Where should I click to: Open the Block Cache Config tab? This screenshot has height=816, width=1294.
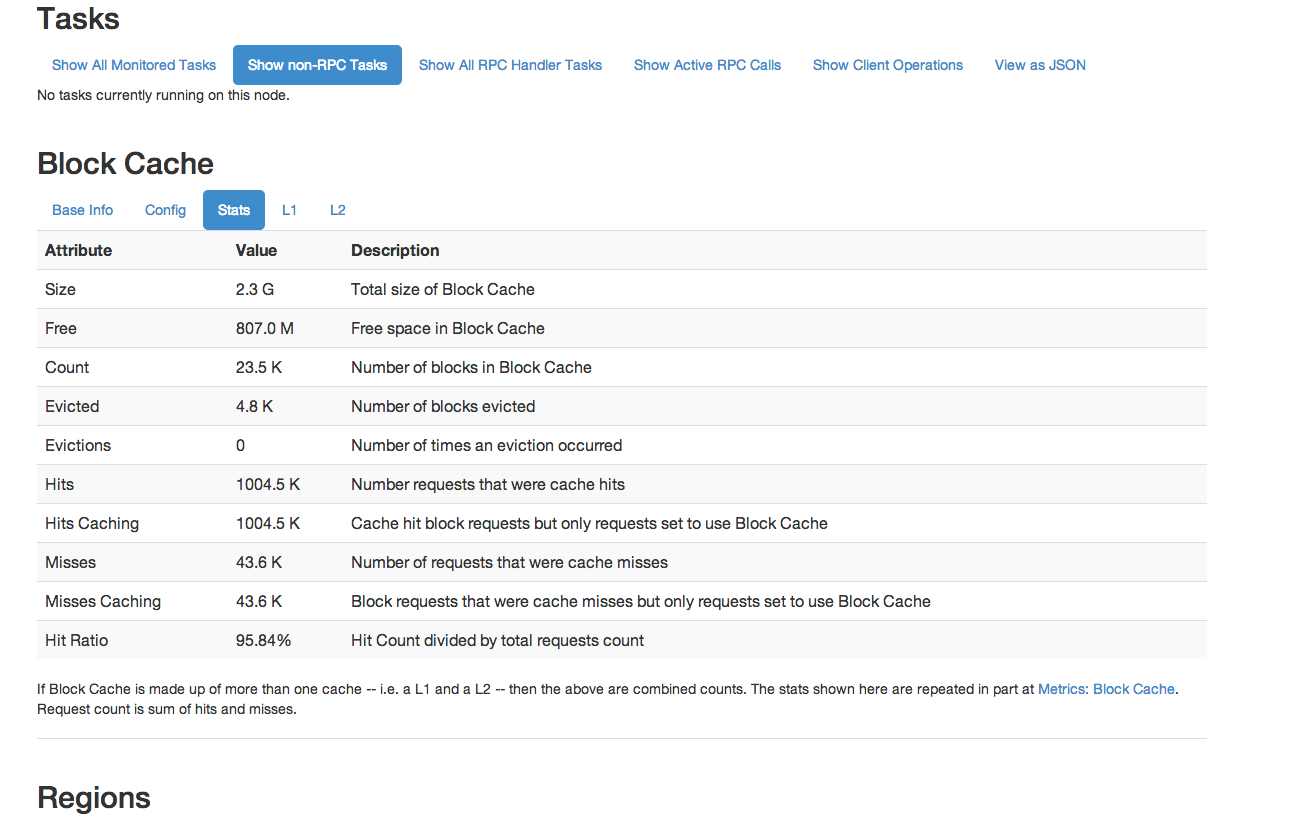click(165, 210)
